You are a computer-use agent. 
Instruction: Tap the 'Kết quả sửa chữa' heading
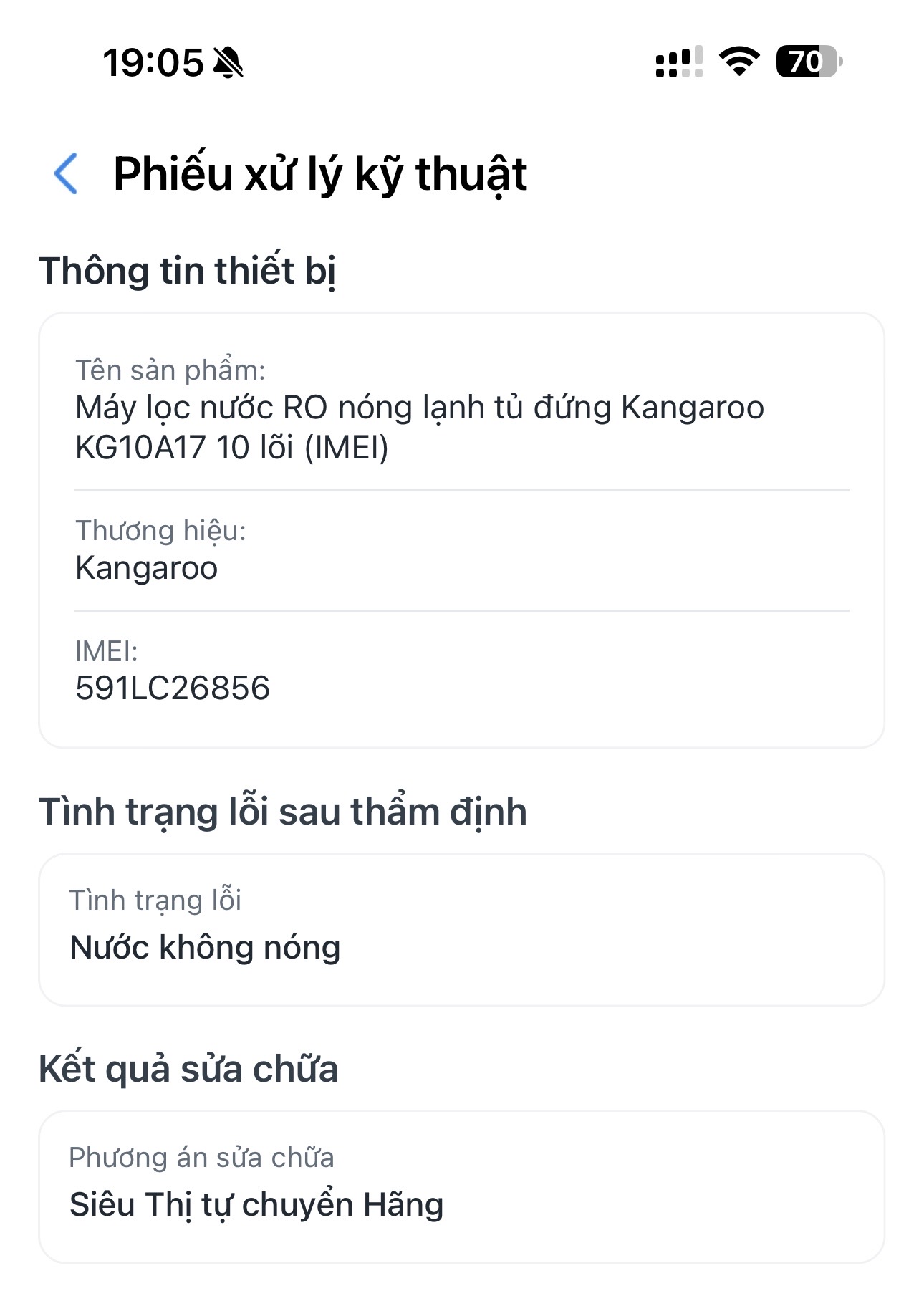point(188,1069)
